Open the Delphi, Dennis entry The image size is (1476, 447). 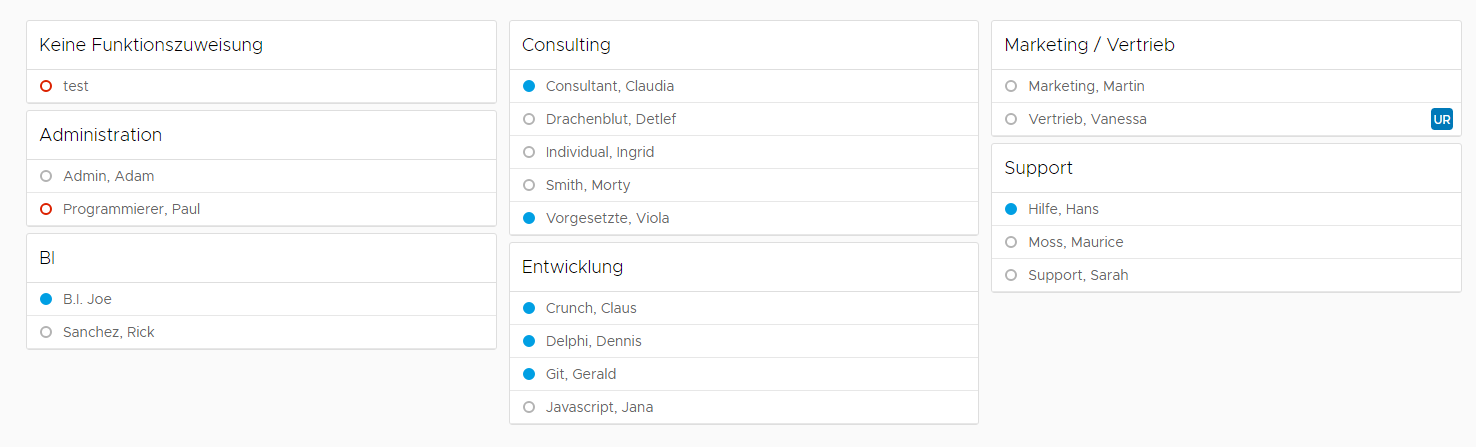click(x=594, y=342)
